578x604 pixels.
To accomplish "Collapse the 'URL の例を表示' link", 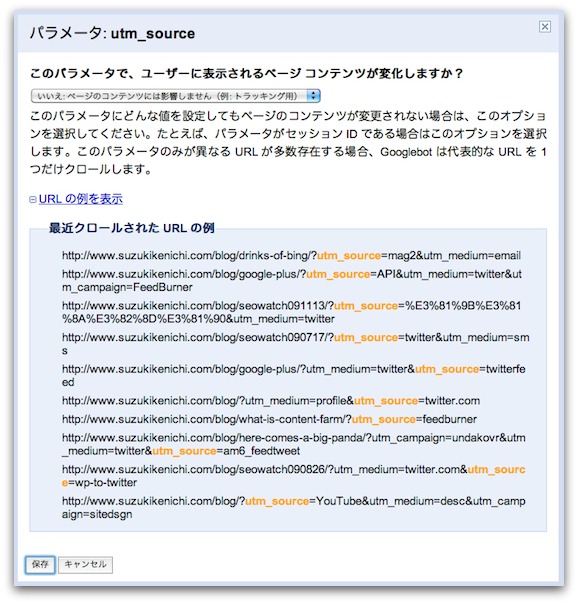I will 80,199.
